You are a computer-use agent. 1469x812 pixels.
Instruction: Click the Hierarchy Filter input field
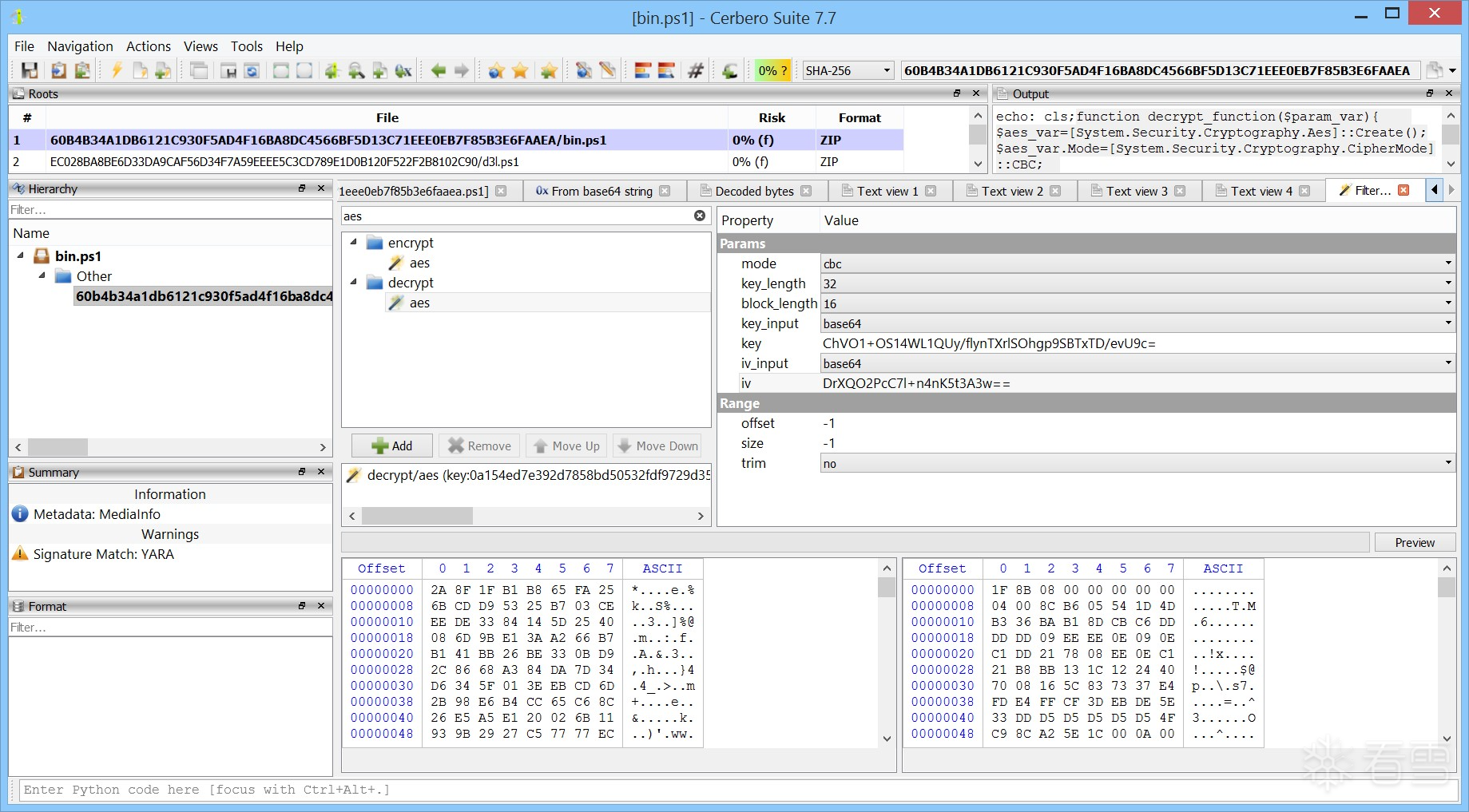click(x=170, y=210)
